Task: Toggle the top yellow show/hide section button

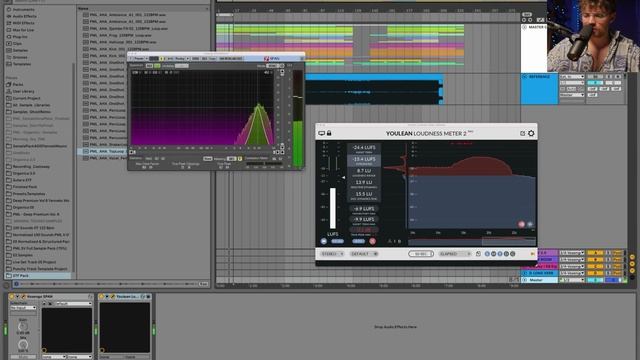Action: tap(632, 257)
